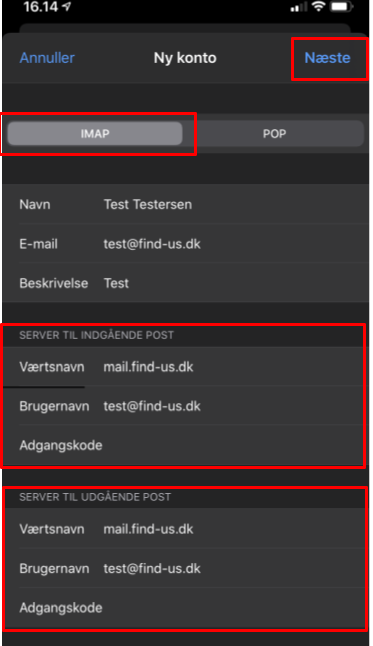Tap the clock showing 16.14

coord(41,7)
